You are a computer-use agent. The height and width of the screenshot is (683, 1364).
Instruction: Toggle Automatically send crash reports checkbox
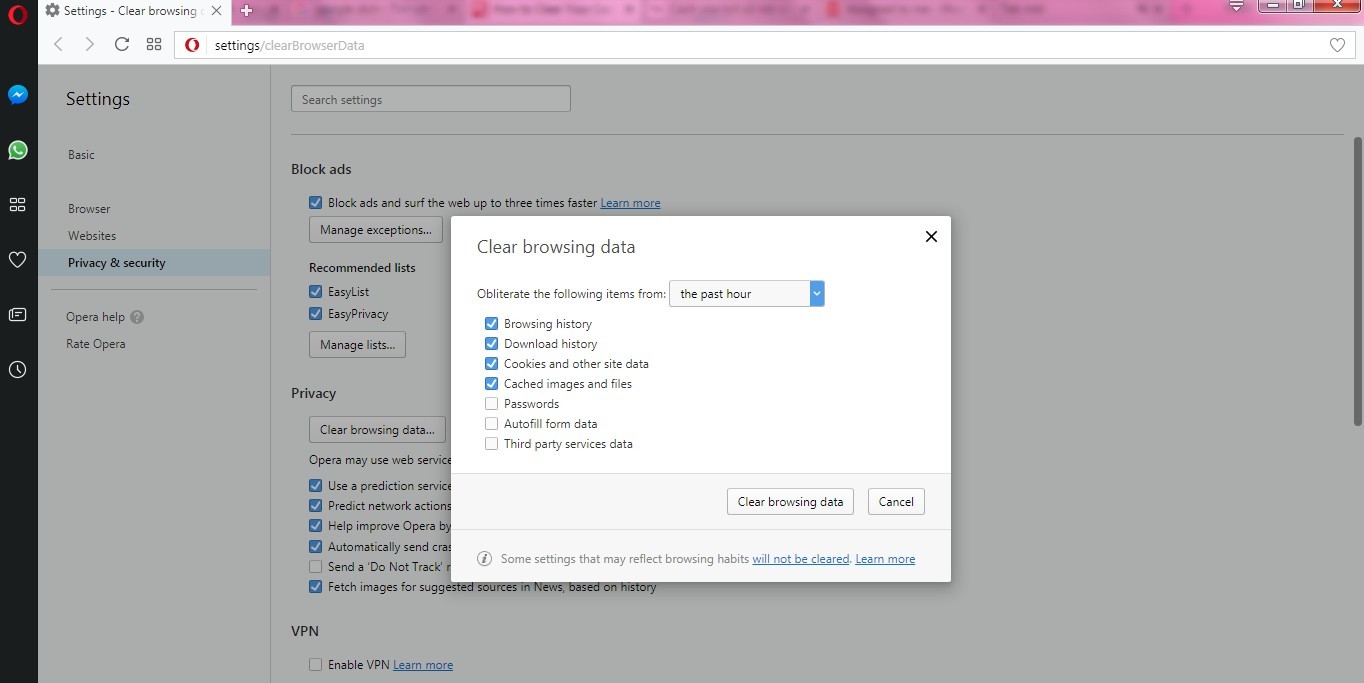(x=316, y=547)
